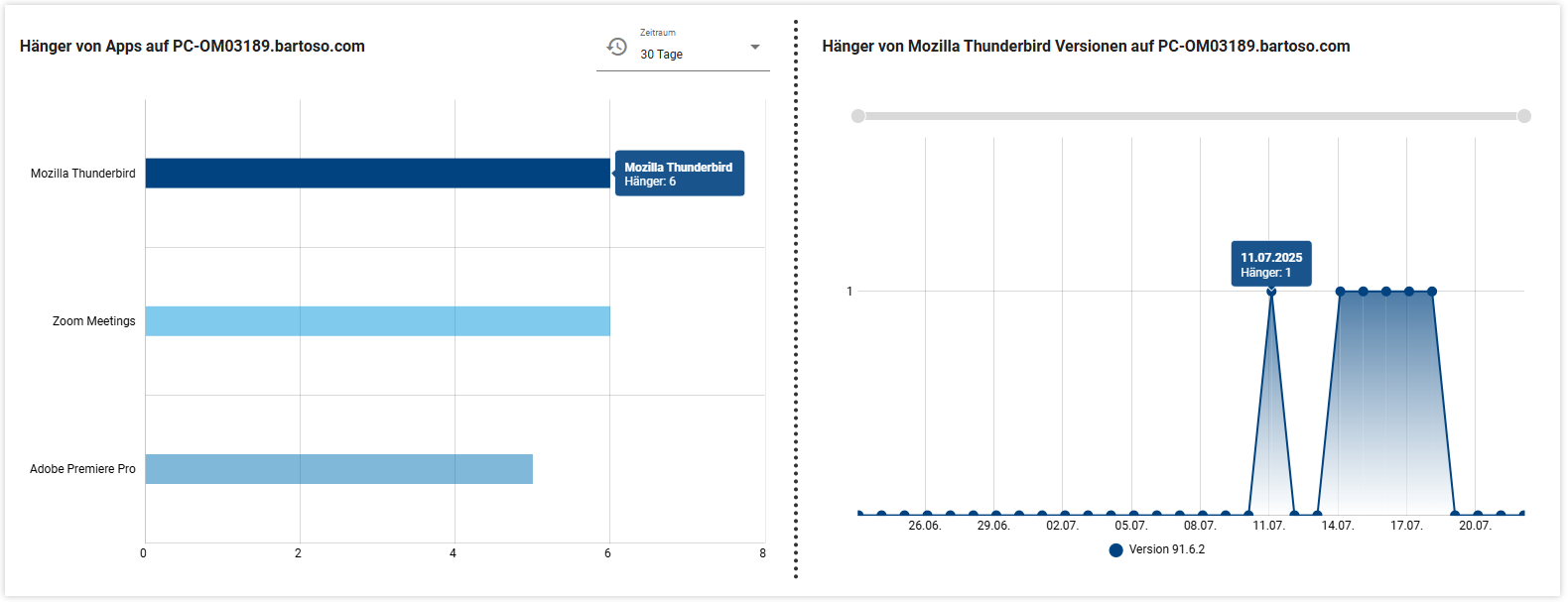
Task: Grab the right range slider handle
Action: pyautogui.click(x=1524, y=116)
